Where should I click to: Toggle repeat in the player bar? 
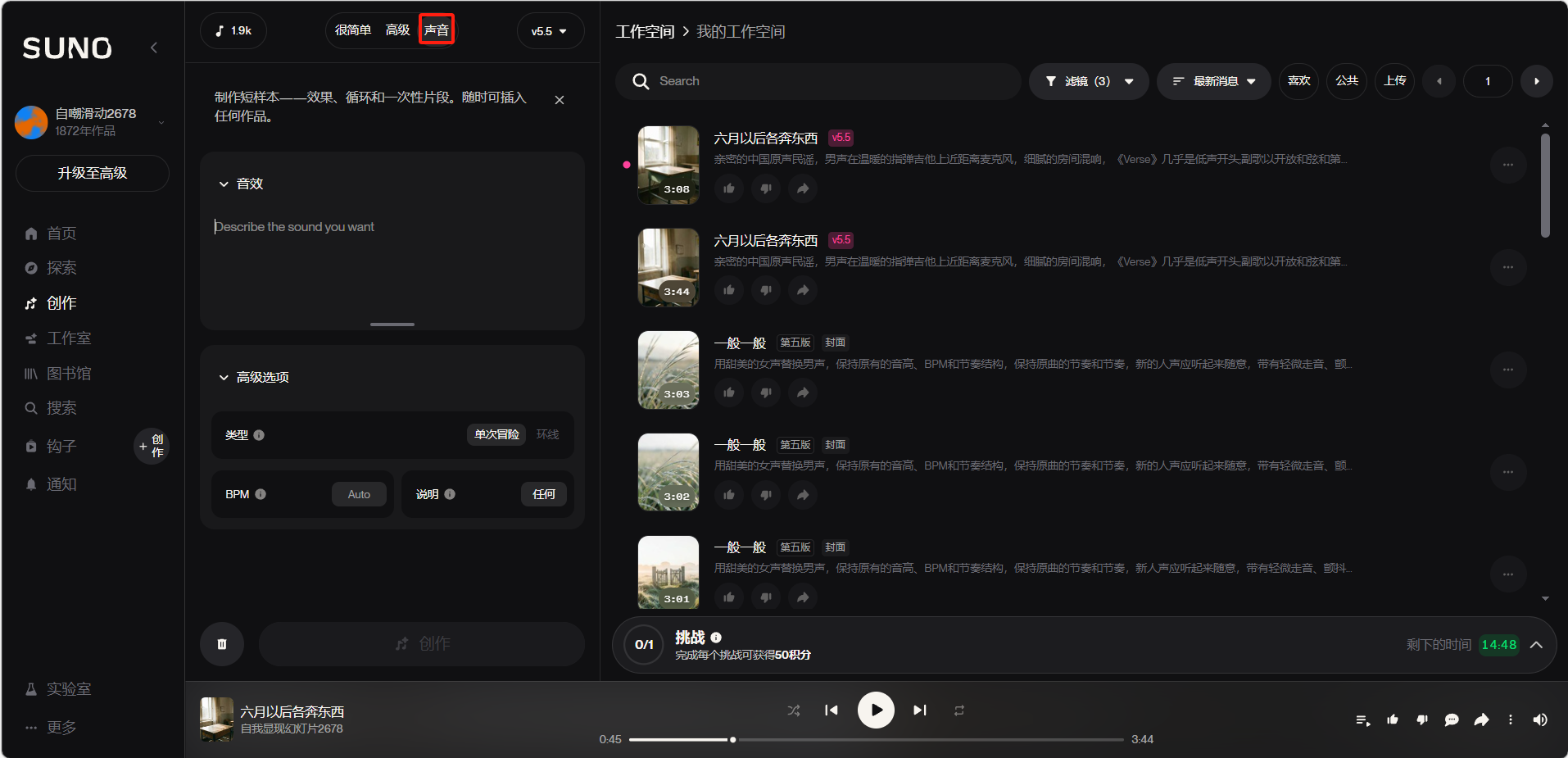pyautogui.click(x=958, y=710)
